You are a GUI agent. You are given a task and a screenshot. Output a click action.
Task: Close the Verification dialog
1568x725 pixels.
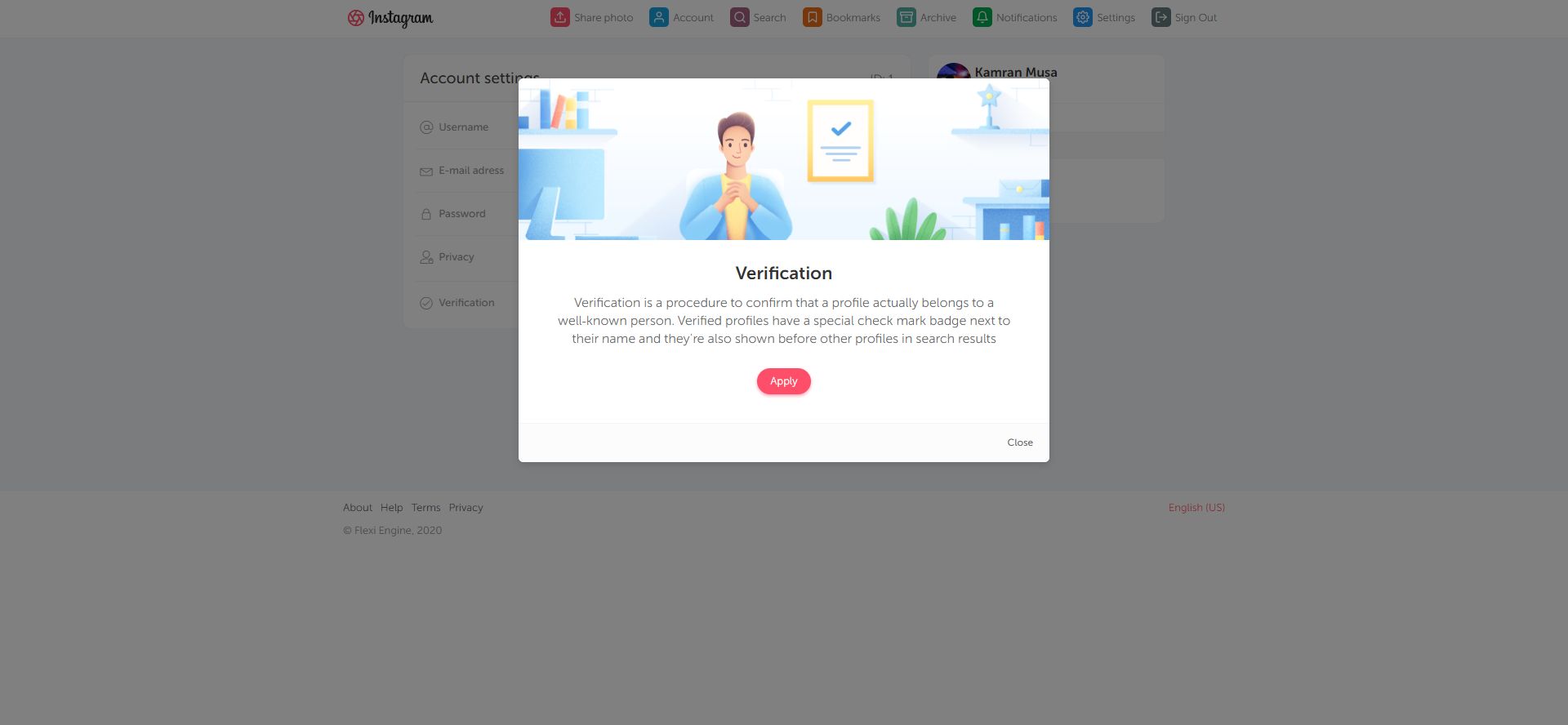[1020, 443]
